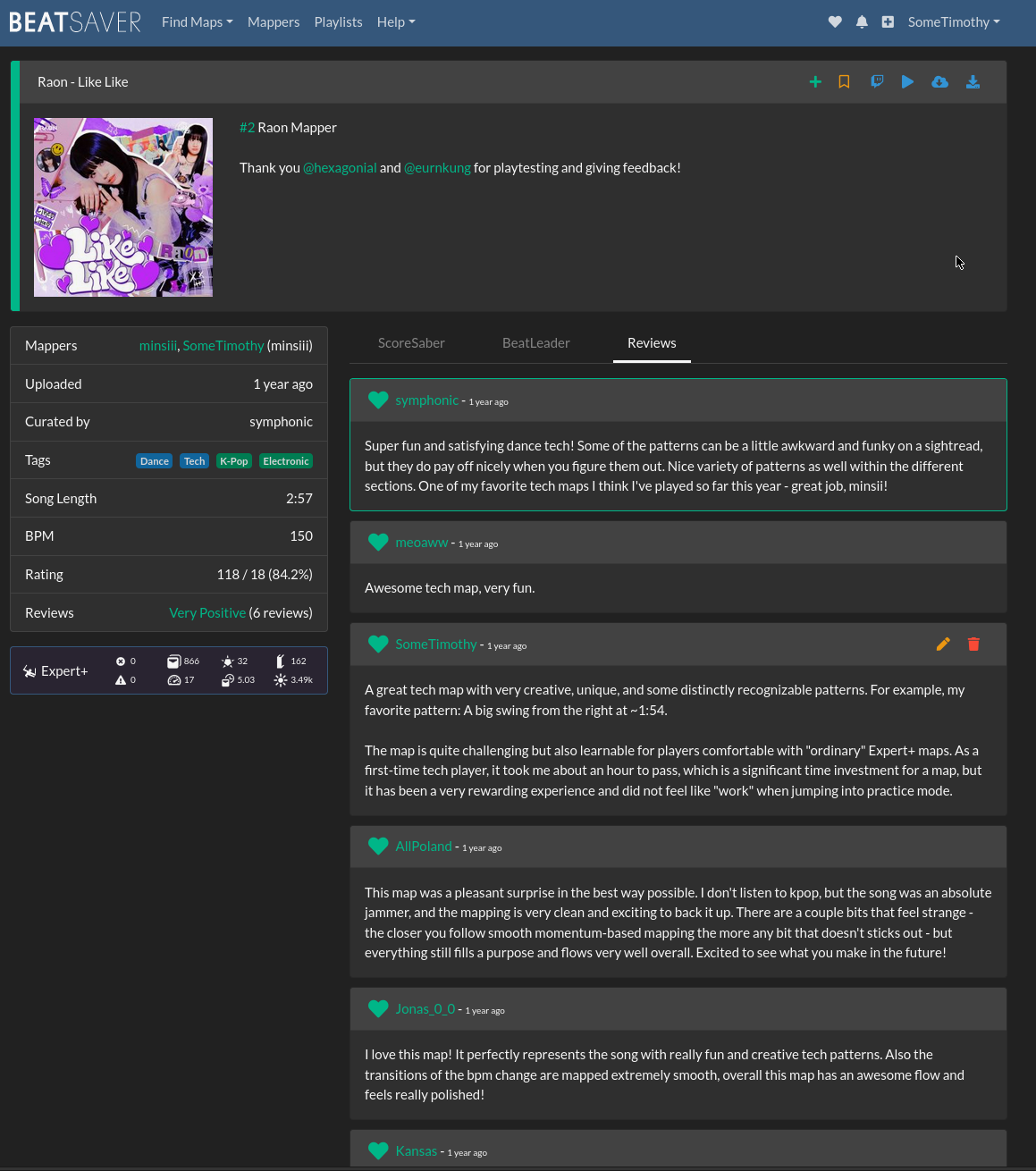This screenshot has width=1036, height=1171.
Task: Click the K-Pop tag badge
Action: [234, 461]
